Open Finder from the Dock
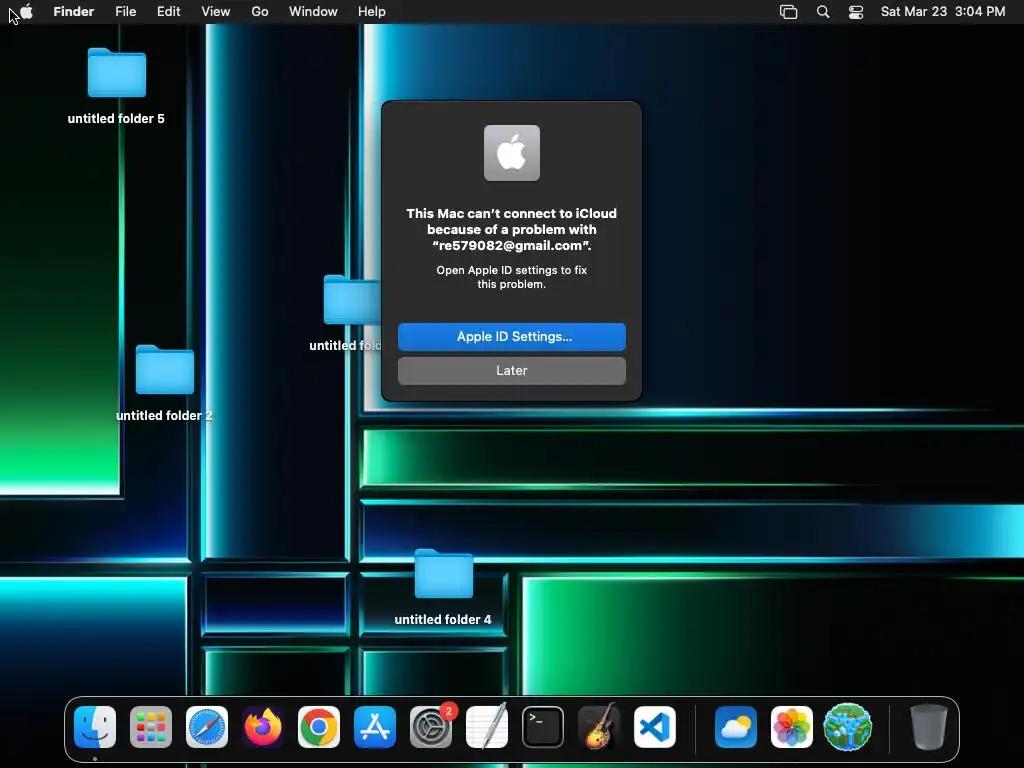The height and width of the screenshot is (768, 1024). 95,727
